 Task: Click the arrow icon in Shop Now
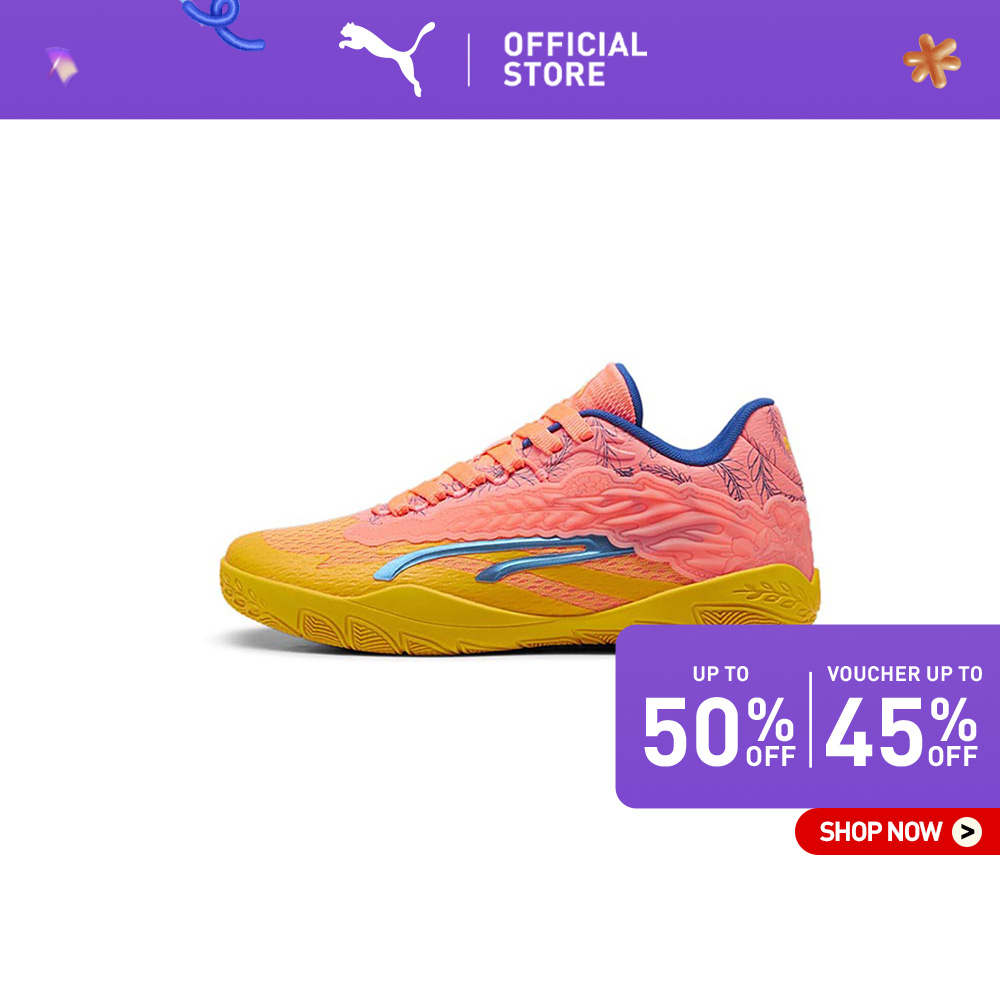click(967, 832)
